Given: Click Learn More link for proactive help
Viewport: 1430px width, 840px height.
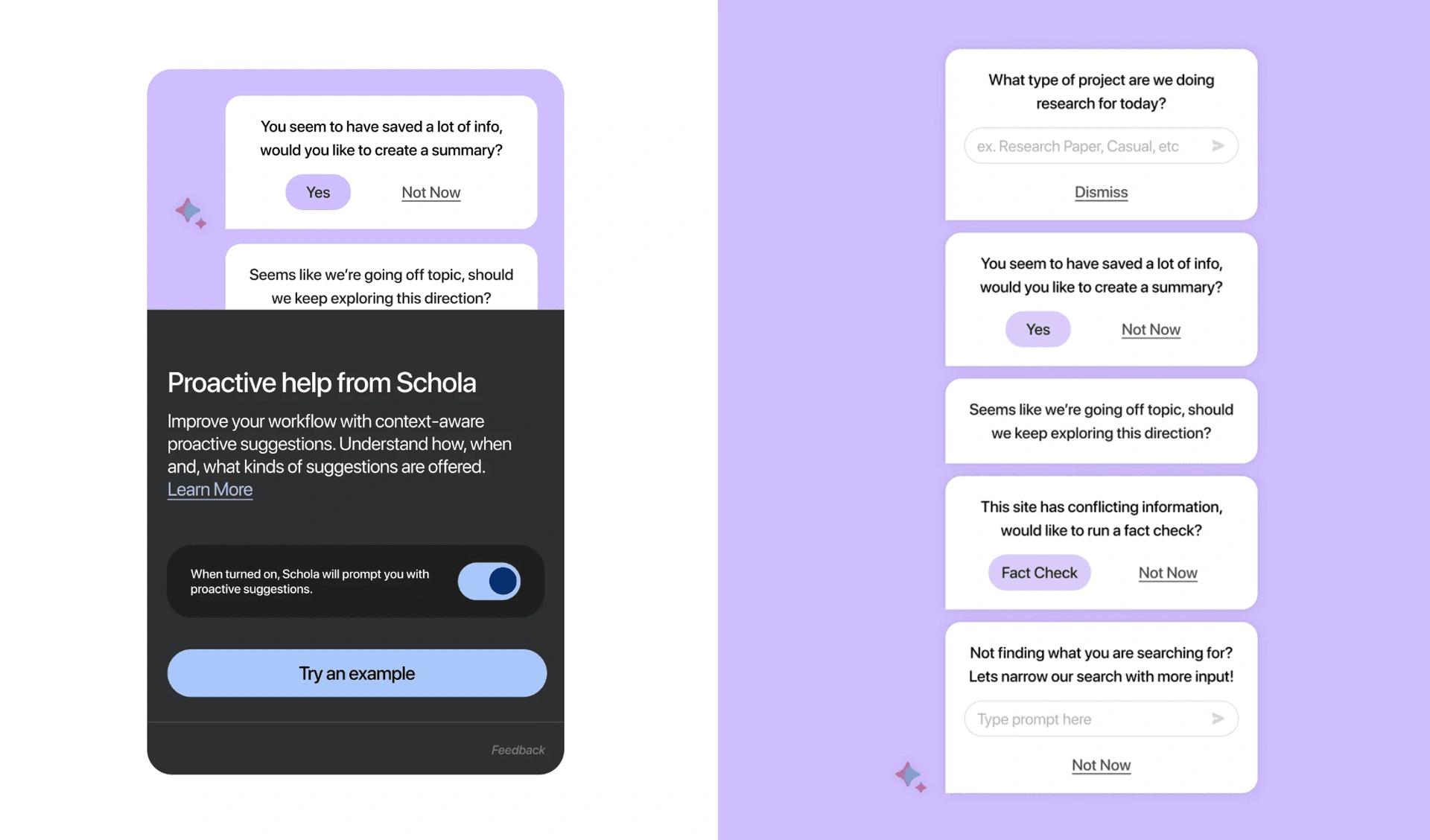Looking at the screenshot, I should click(x=210, y=489).
